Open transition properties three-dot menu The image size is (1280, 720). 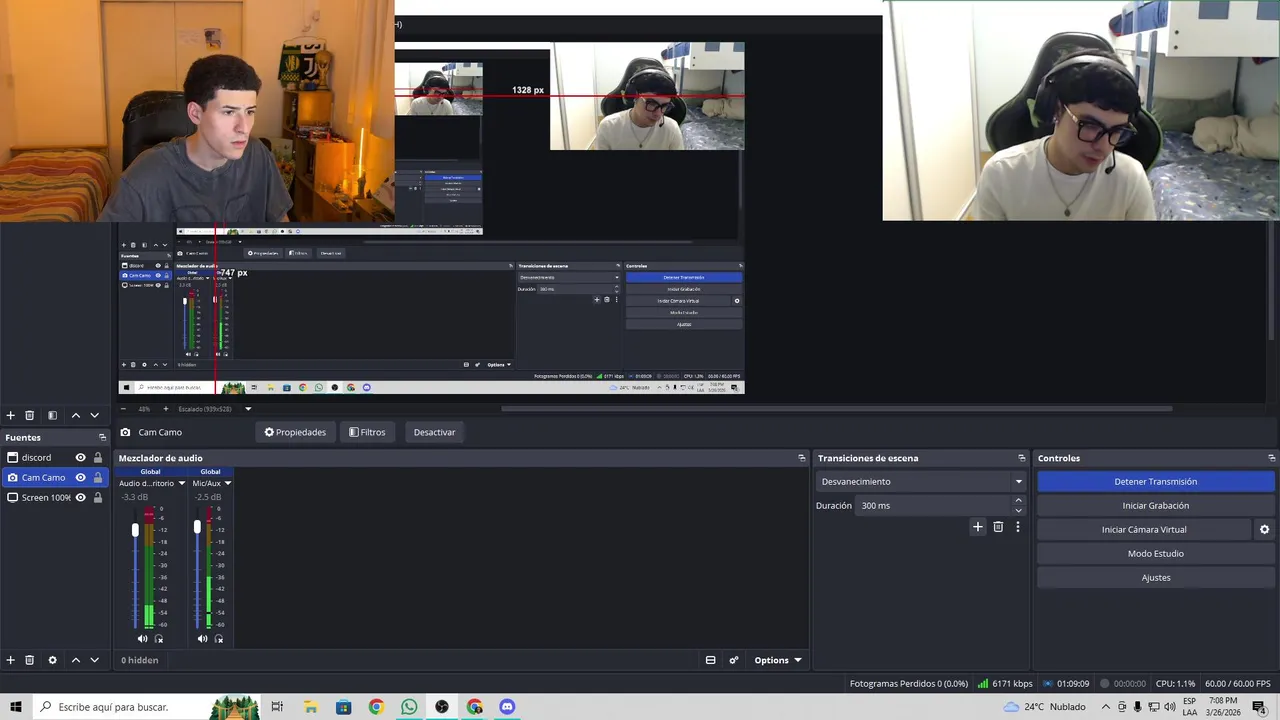click(1018, 527)
